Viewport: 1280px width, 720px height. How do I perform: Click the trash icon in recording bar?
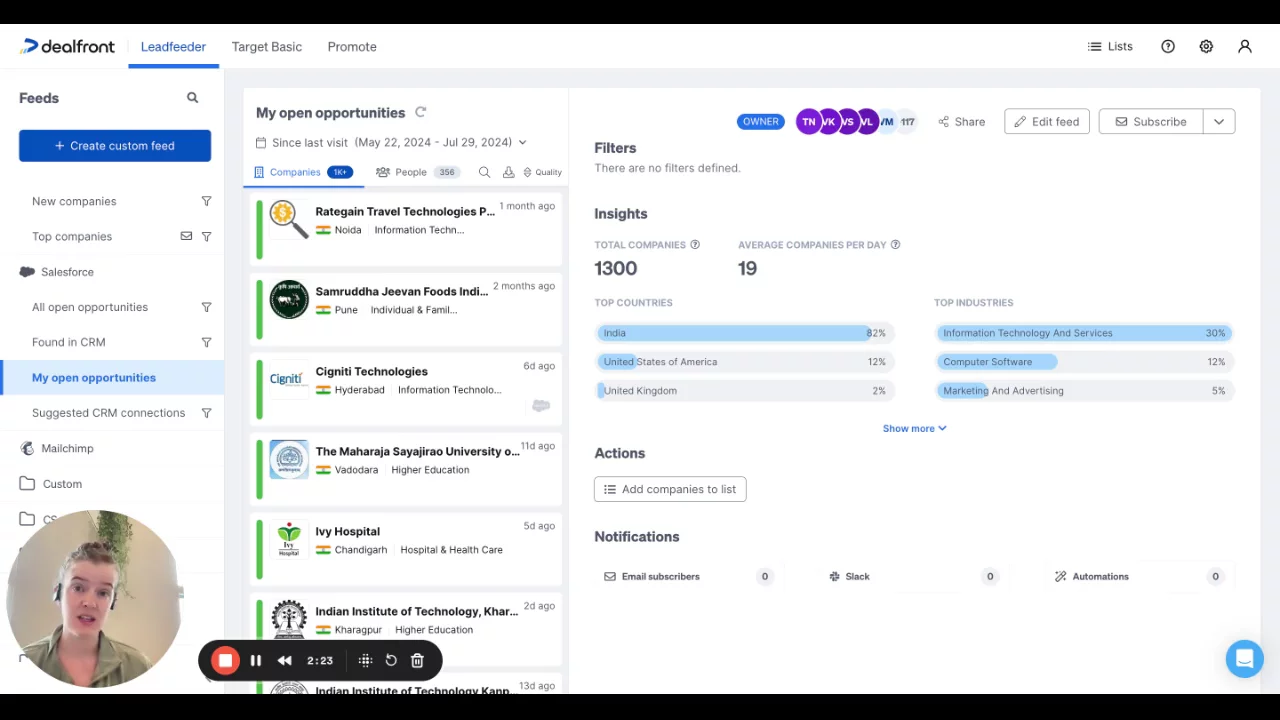click(417, 661)
